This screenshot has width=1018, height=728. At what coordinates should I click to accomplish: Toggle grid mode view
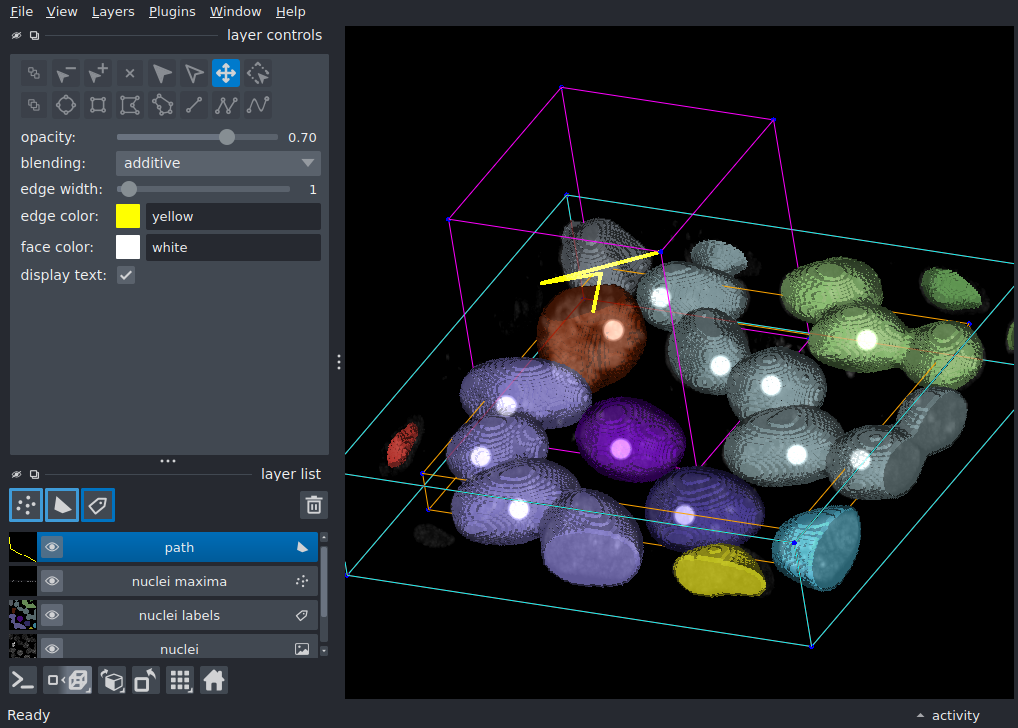point(180,681)
